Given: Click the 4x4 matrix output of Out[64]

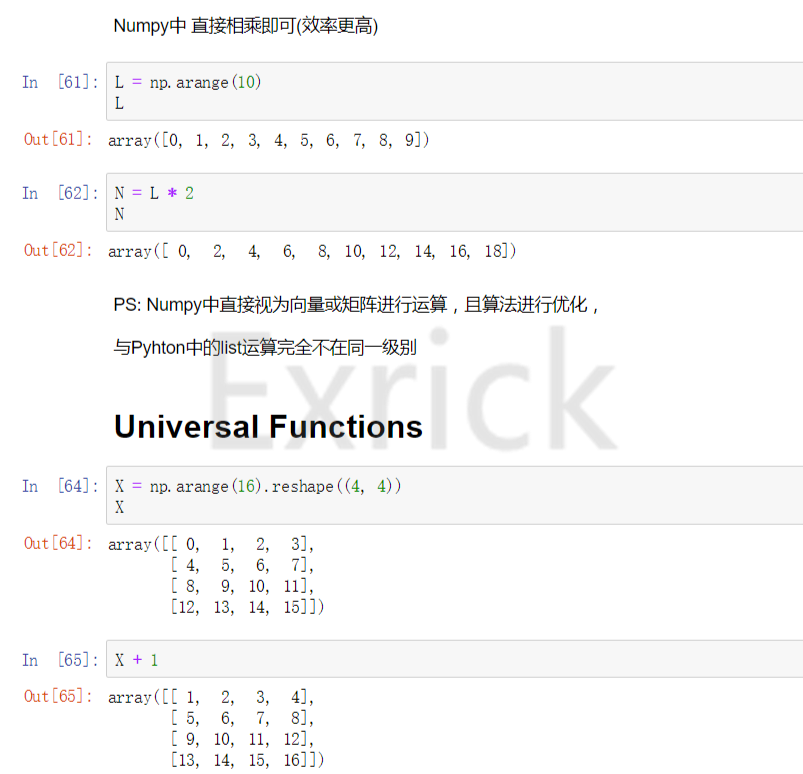Looking at the screenshot, I should [x=216, y=575].
